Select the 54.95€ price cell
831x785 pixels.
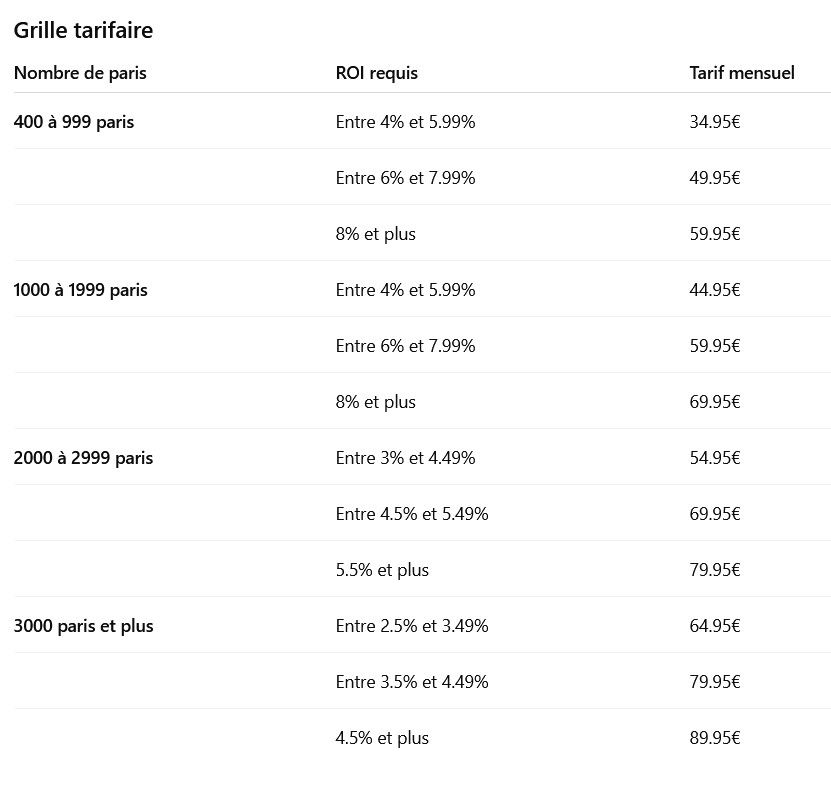click(x=715, y=458)
